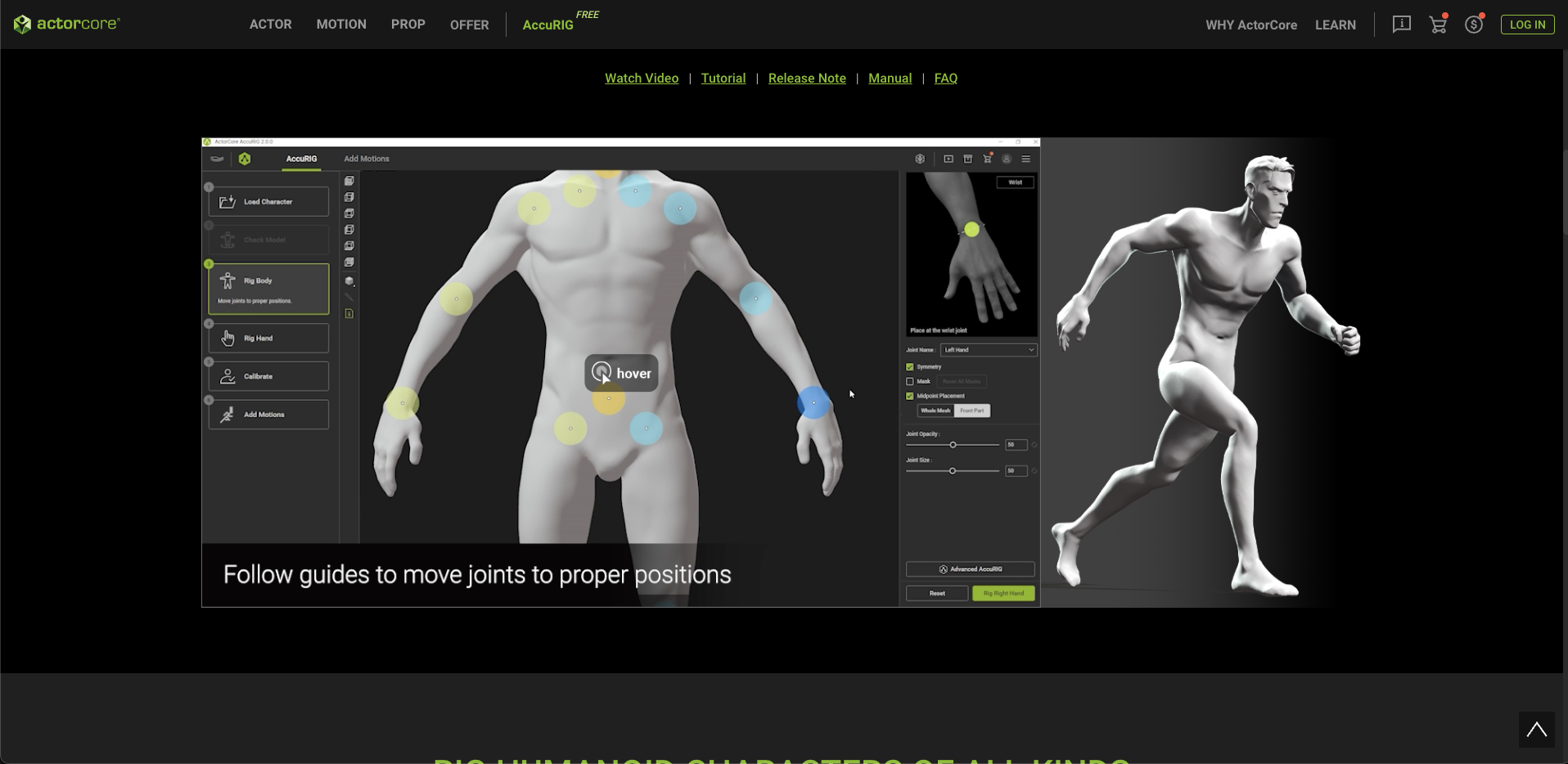Click the Rig Hand step icon
Screen dimensions: 1568x764
coord(228,338)
